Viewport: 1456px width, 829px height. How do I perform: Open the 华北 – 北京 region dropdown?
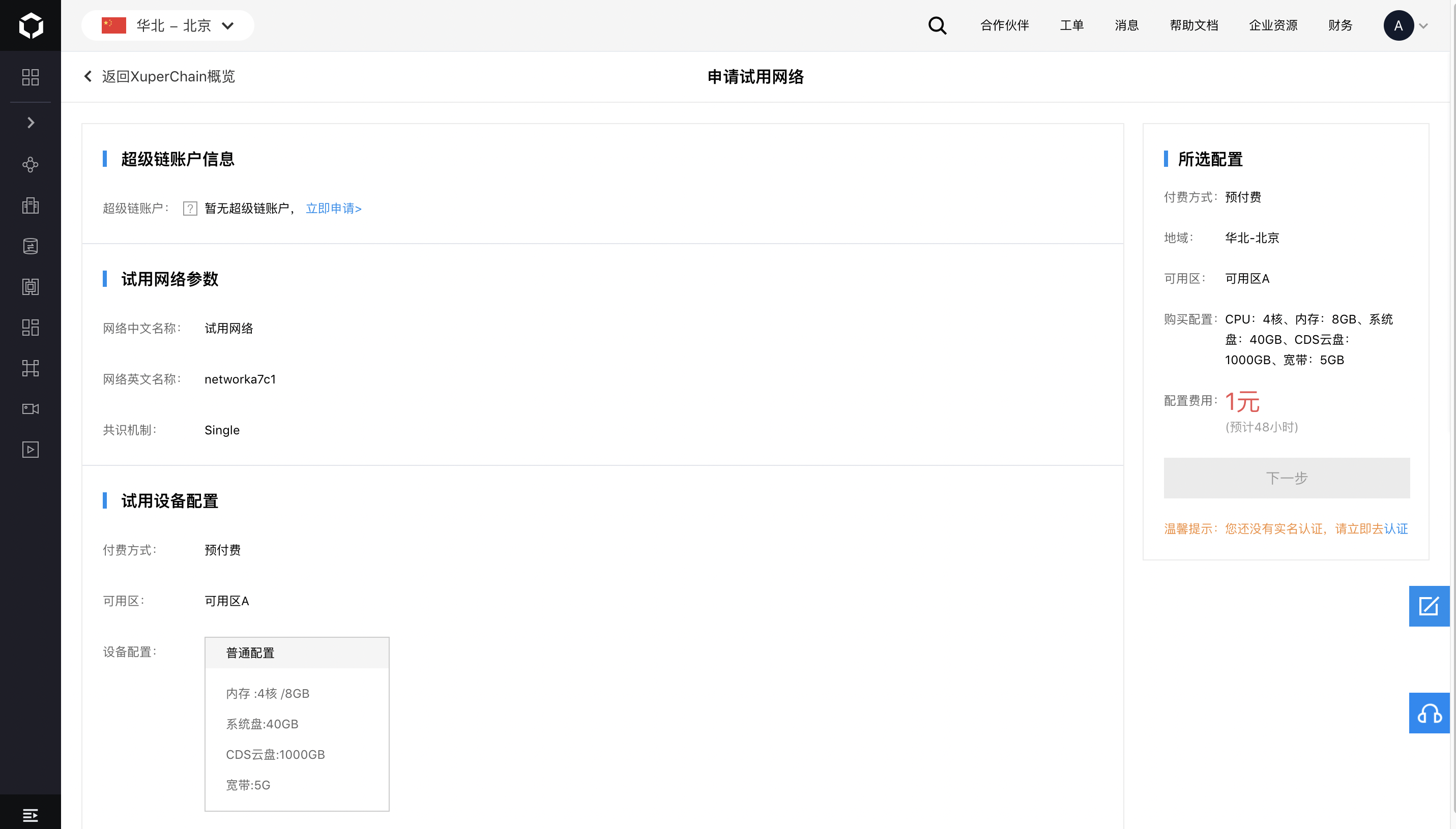point(168,25)
